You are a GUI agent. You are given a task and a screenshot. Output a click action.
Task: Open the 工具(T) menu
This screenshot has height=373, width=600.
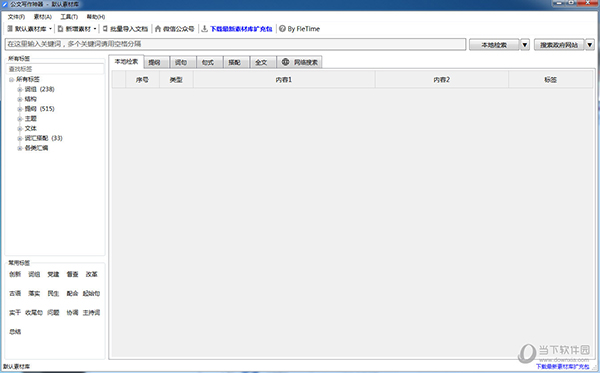(x=69, y=17)
